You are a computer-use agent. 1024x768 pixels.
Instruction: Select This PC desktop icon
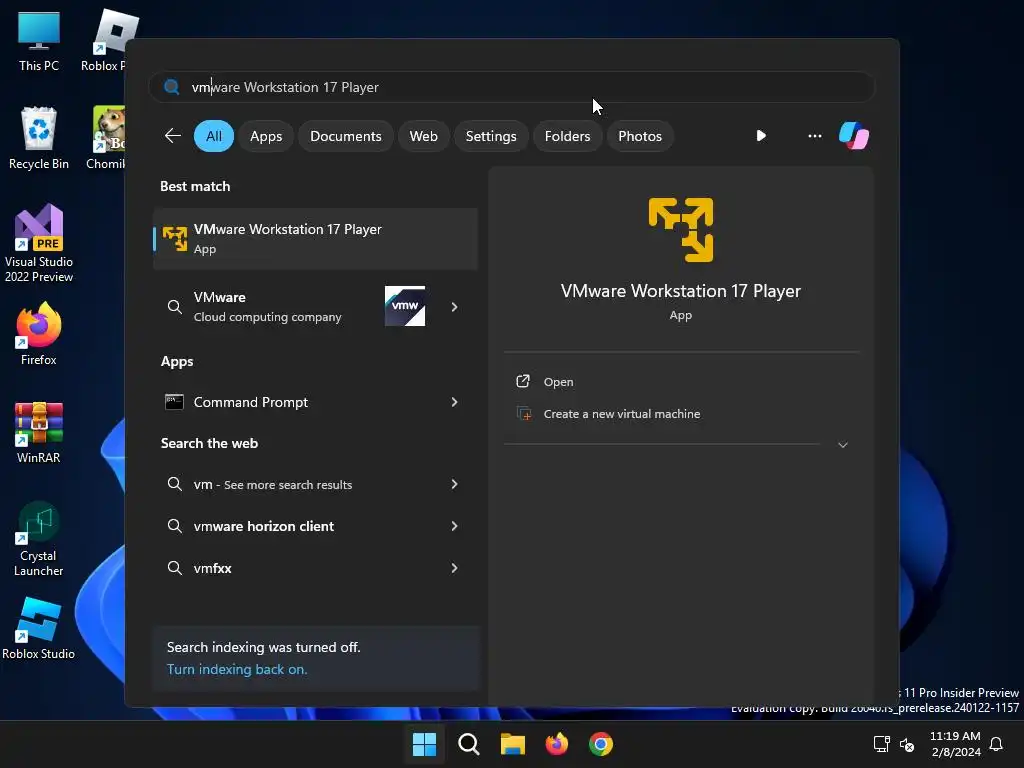[39, 42]
